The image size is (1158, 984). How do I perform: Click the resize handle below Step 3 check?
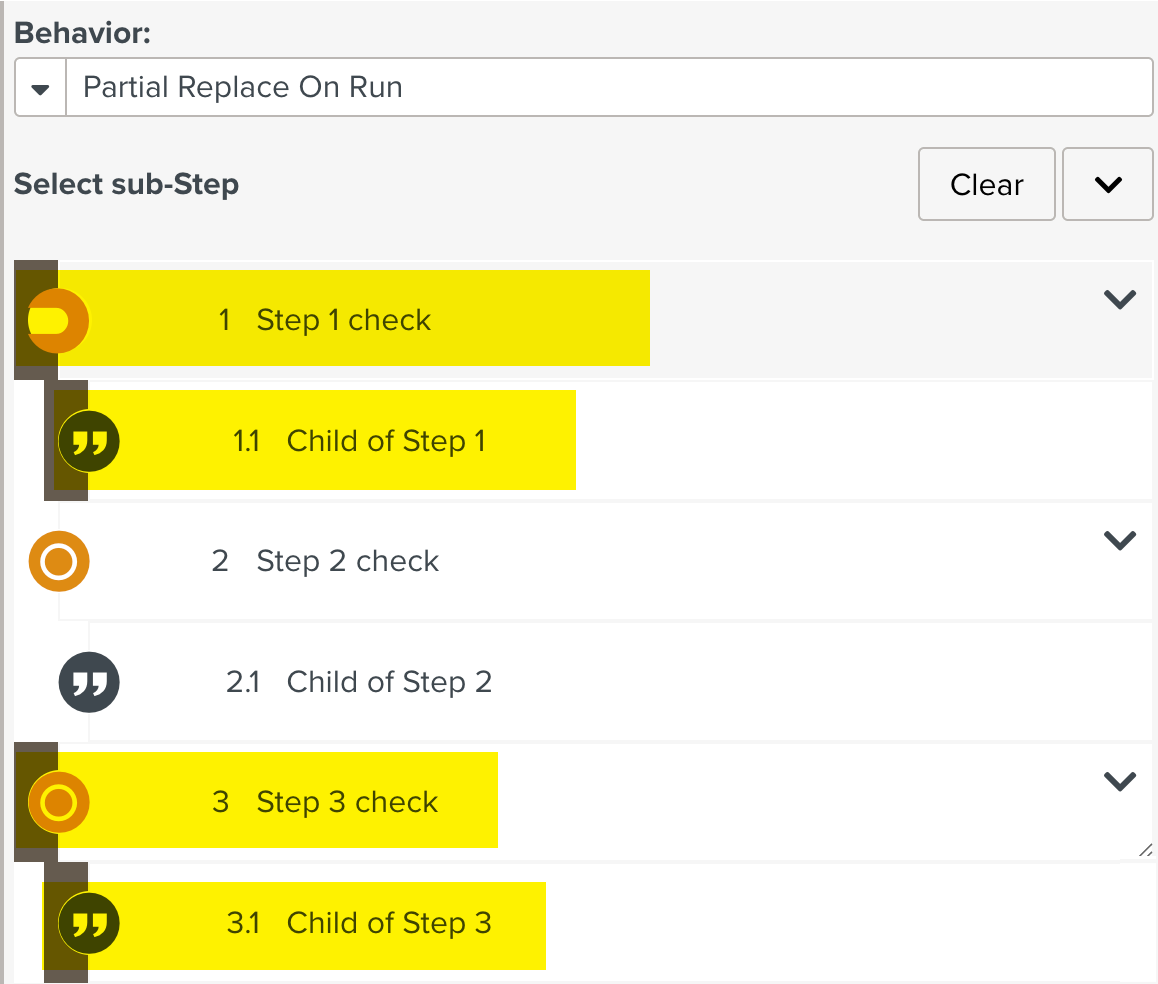(1144, 851)
